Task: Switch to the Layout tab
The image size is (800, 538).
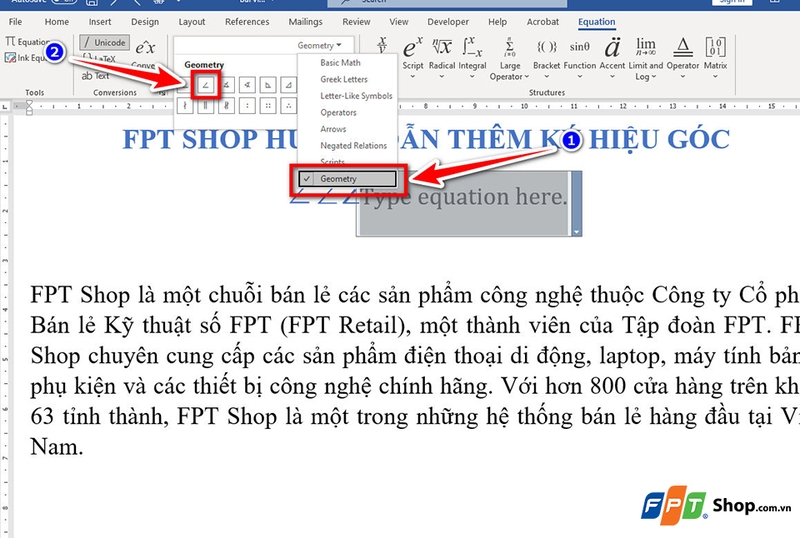Action: (192, 21)
